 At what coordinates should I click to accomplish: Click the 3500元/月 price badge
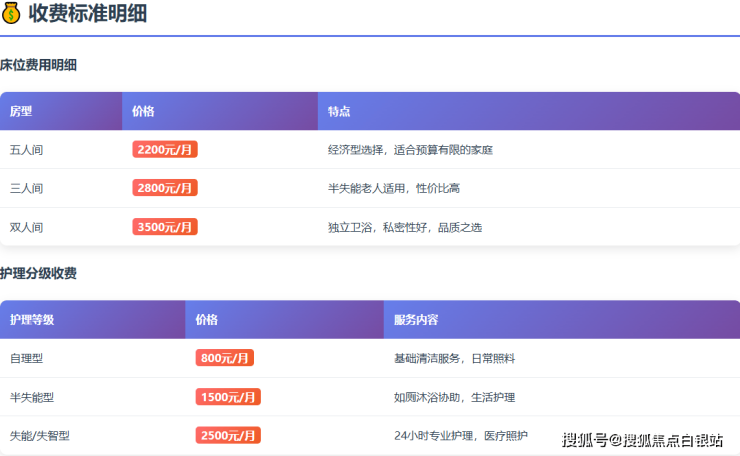(165, 227)
